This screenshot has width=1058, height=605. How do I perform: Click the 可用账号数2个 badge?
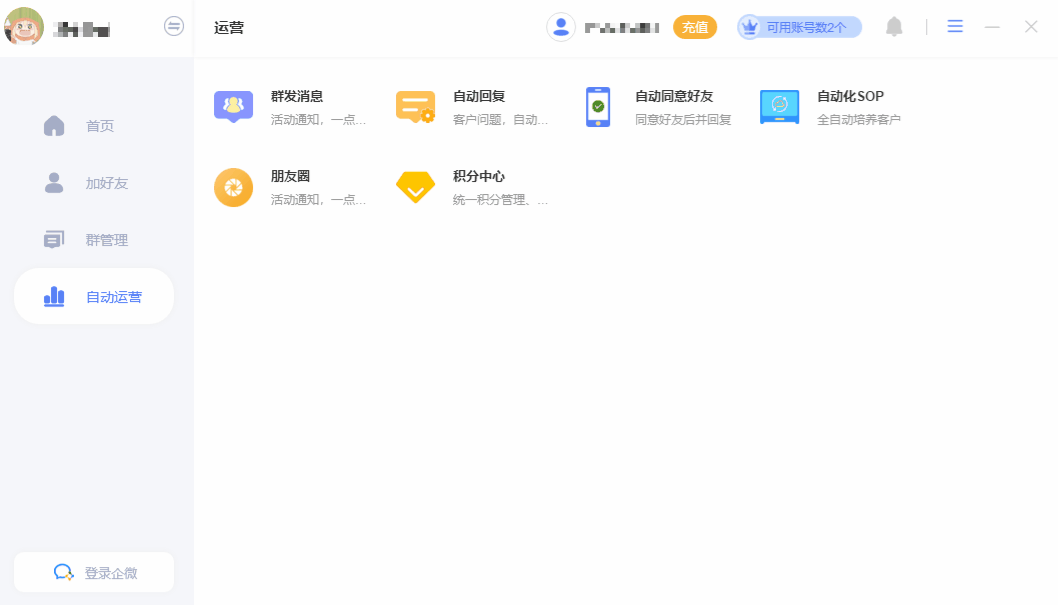click(800, 27)
